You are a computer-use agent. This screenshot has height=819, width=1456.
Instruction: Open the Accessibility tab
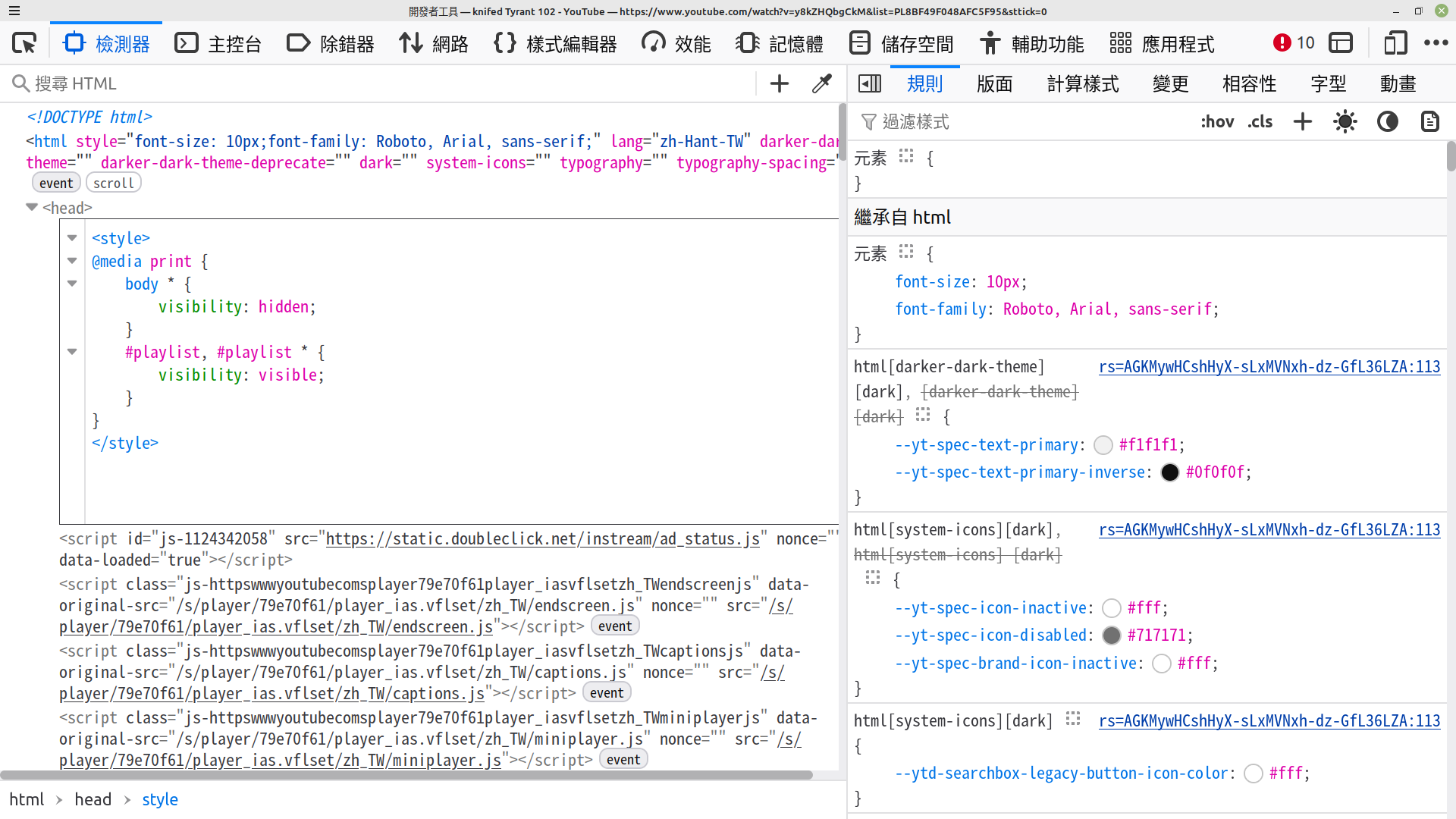(x=1031, y=43)
